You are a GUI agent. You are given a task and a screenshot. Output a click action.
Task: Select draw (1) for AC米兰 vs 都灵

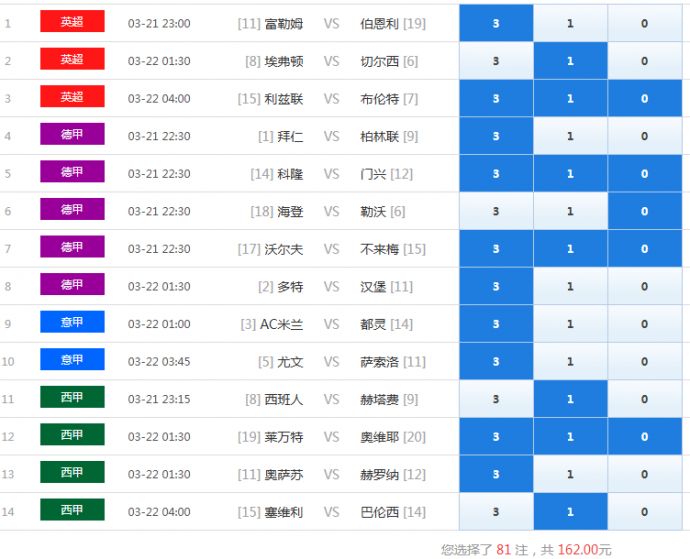(x=570, y=324)
